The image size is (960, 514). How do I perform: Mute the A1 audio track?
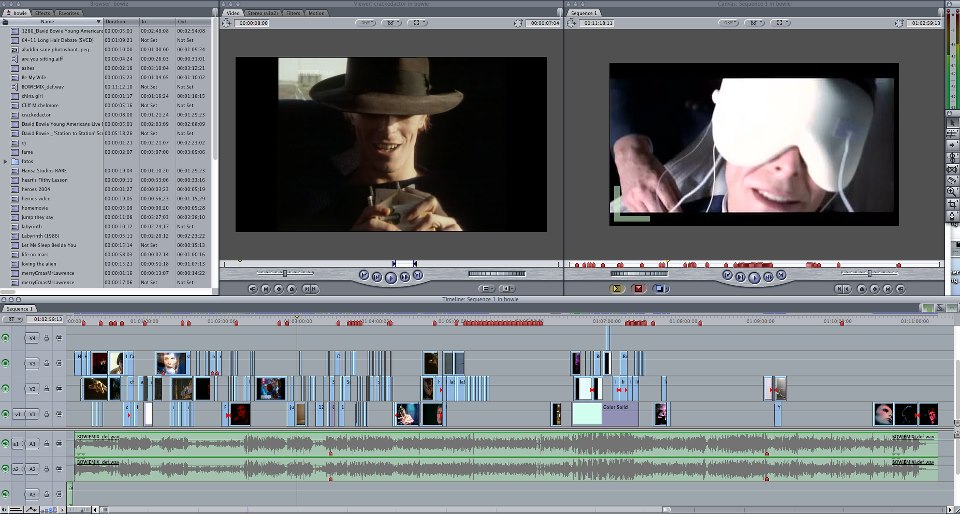(6, 444)
